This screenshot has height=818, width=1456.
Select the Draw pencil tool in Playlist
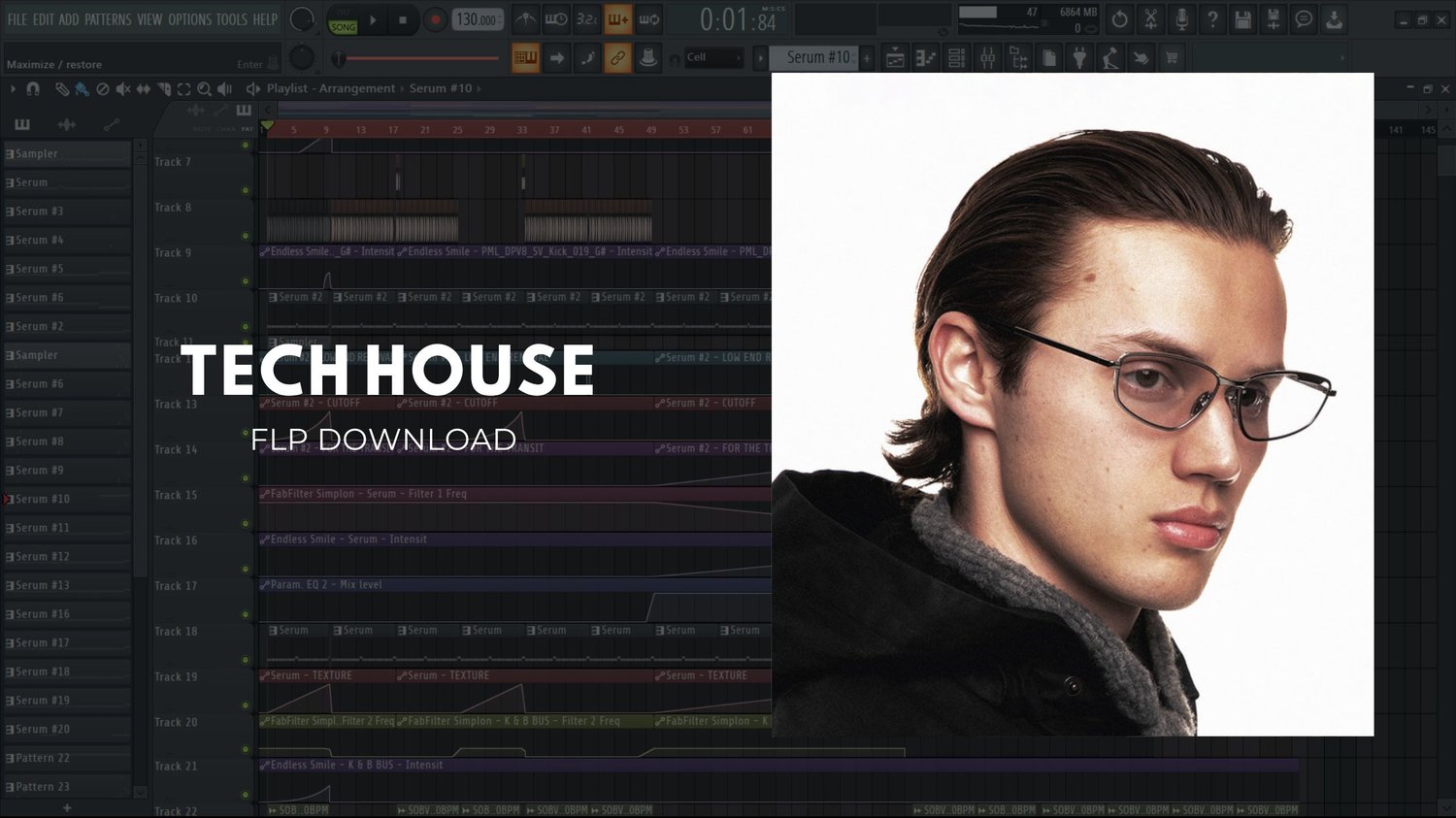click(x=62, y=89)
